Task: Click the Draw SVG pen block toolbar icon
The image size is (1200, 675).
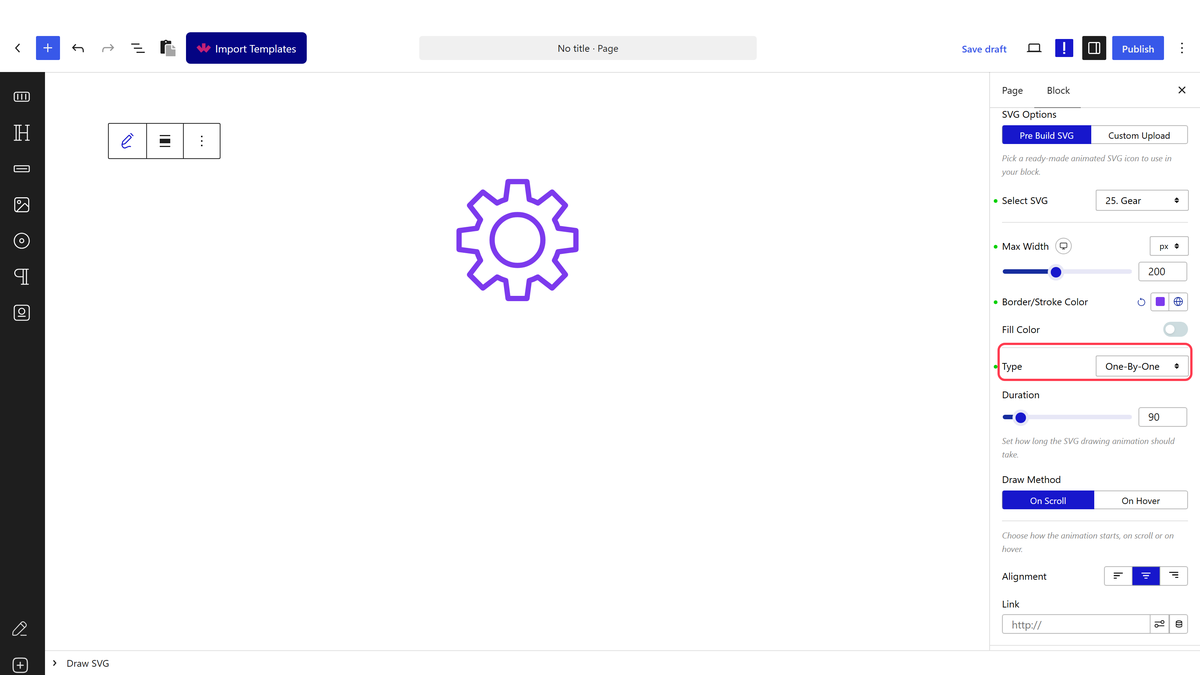Action: [127, 141]
